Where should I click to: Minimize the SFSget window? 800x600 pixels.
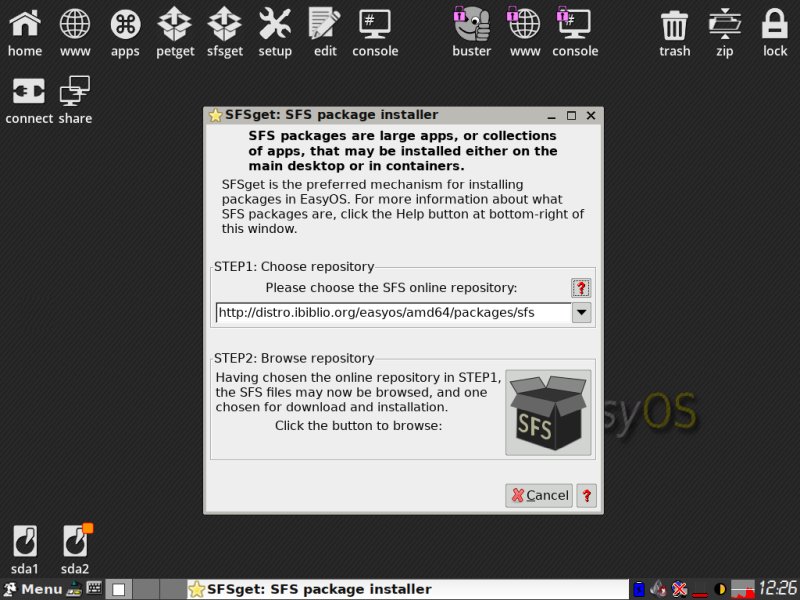coord(551,116)
